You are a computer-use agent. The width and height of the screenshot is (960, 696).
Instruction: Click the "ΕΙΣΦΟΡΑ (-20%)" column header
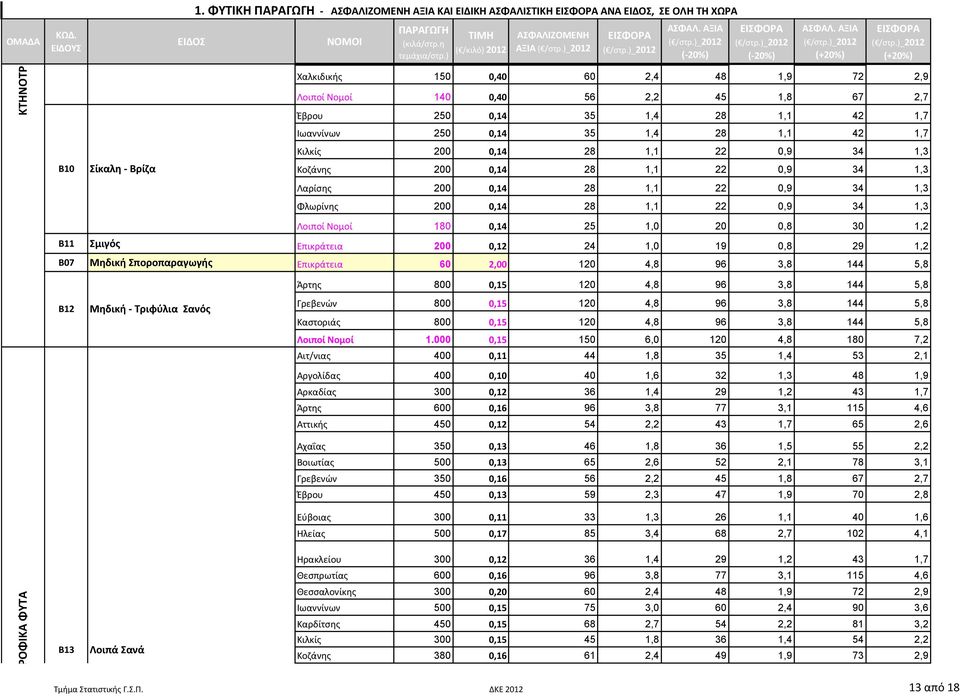click(761, 42)
